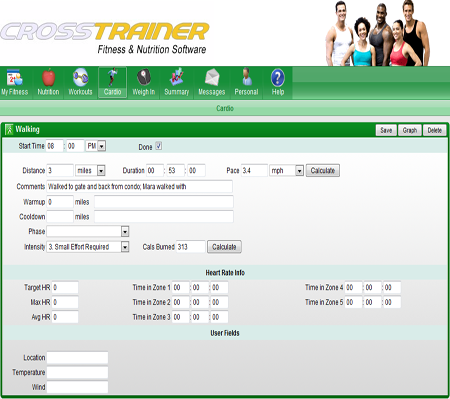Select the Cardio runner icon
Screen dimensions: 450x399
pos(112,77)
